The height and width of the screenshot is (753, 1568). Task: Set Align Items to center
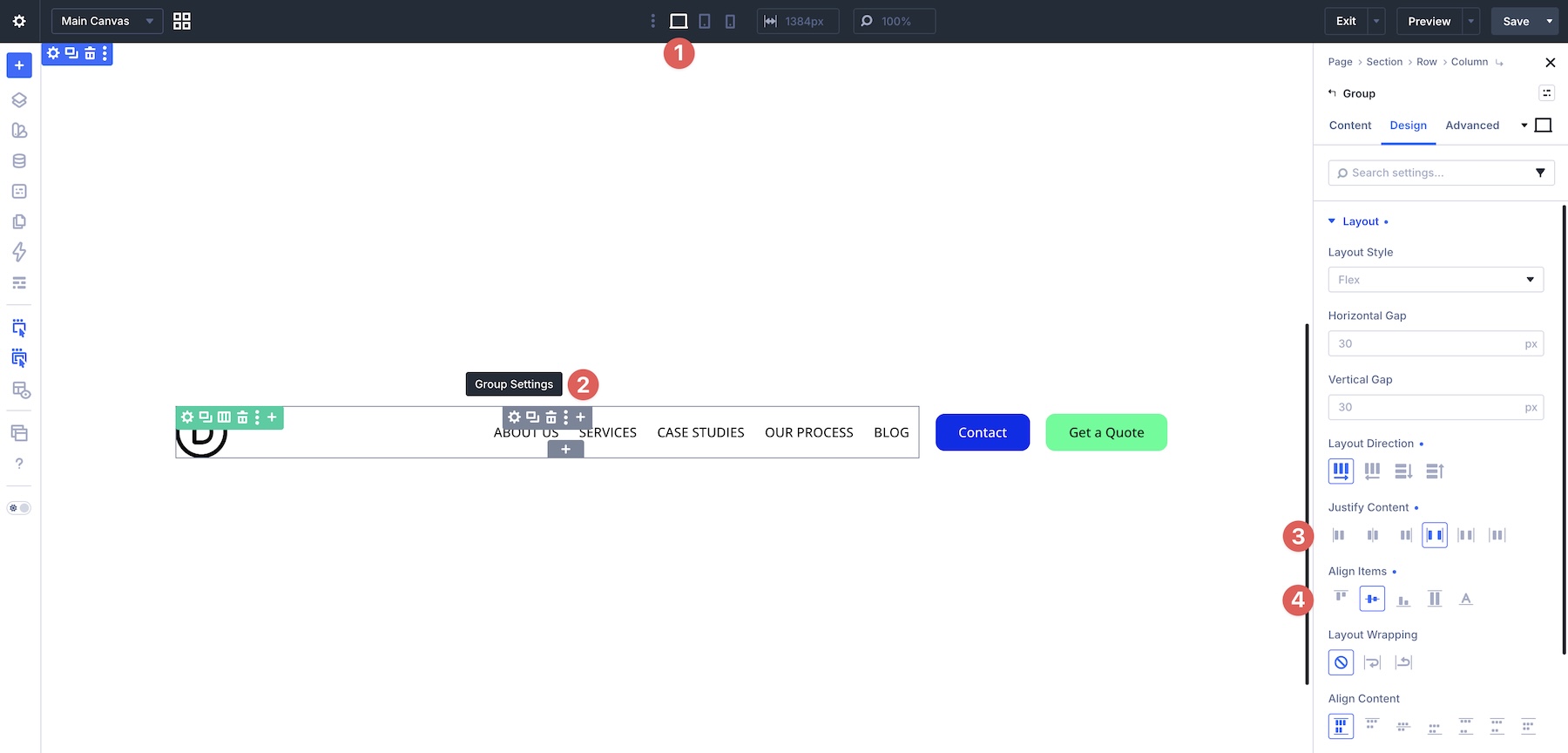tap(1372, 599)
